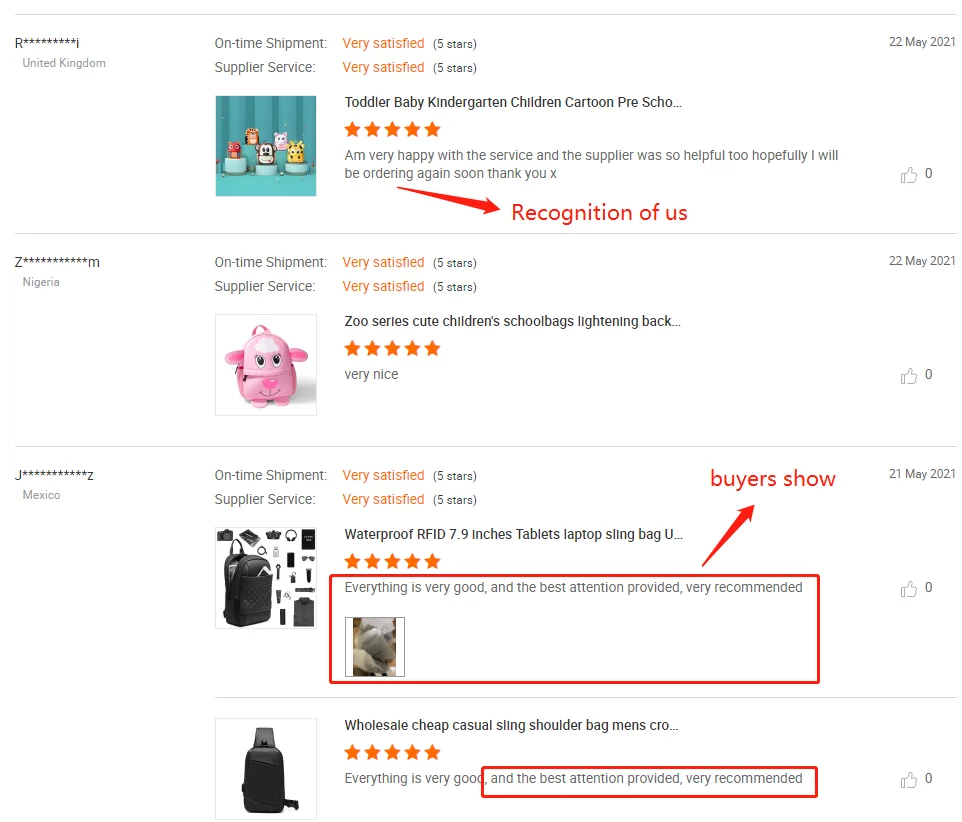Open 'Toddler Baby Kindergarten Children Cartoon' product link

(x=513, y=102)
